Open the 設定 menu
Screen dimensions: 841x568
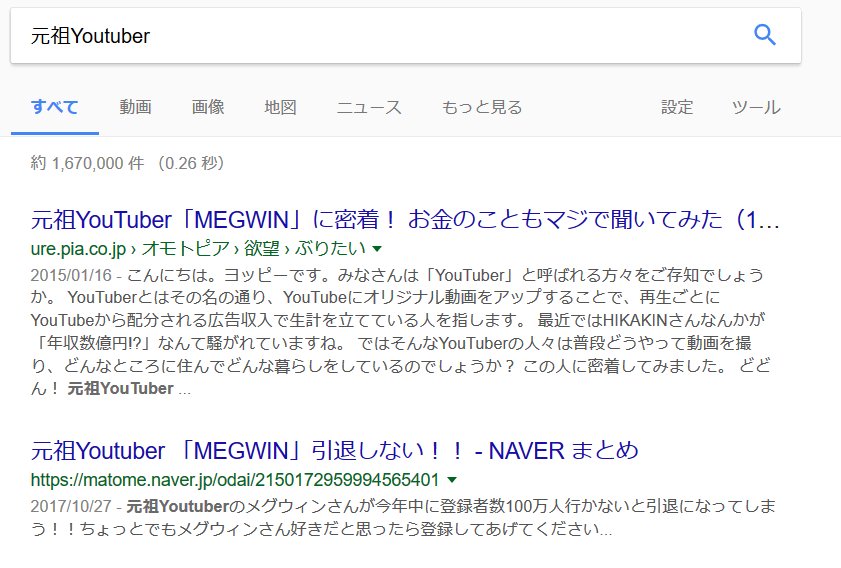pos(677,107)
